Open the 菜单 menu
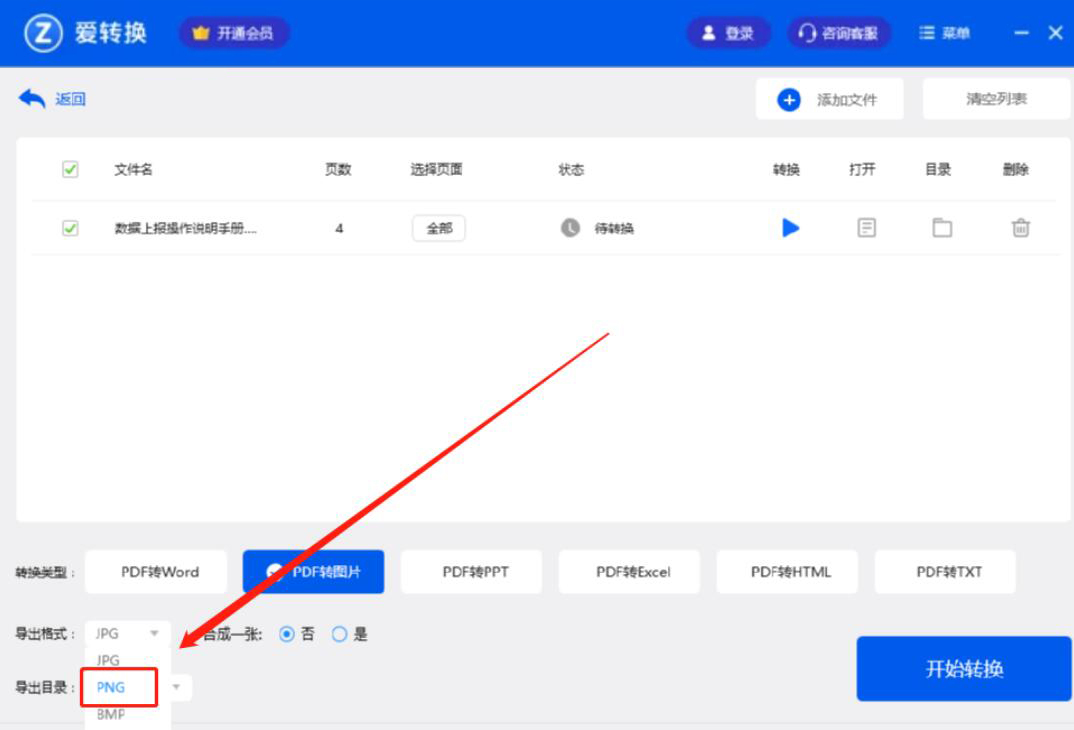Viewport: 1074px width, 730px height. [945, 33]
